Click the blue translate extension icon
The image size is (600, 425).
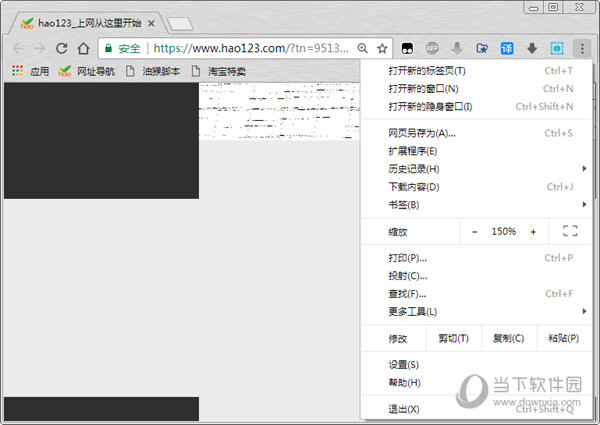coord(507,48)
